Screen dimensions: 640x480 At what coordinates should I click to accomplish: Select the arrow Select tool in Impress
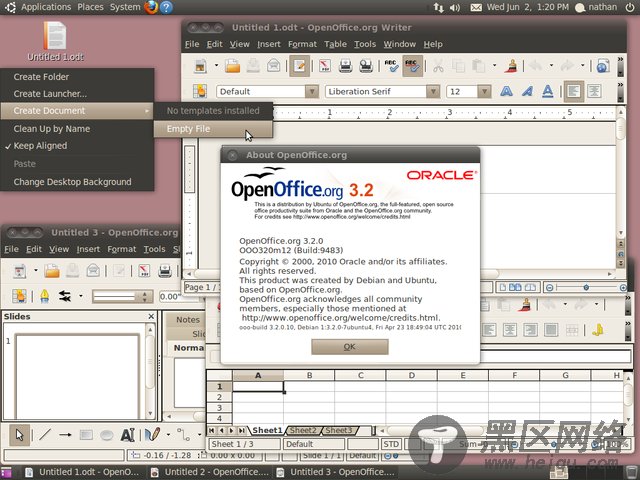point(19,435)
